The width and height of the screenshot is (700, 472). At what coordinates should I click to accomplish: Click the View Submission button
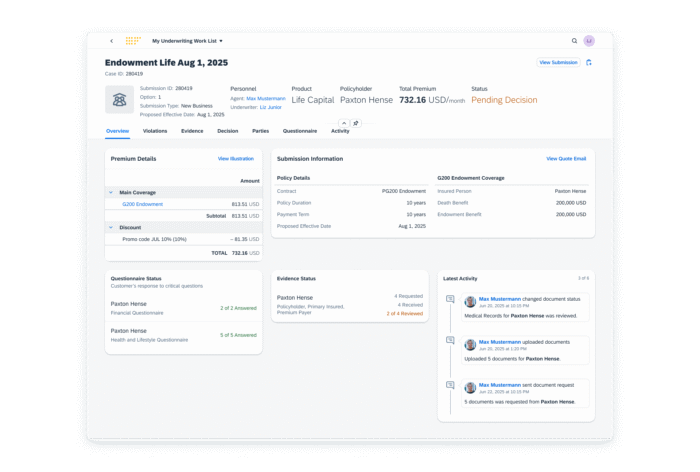[558, 62]
